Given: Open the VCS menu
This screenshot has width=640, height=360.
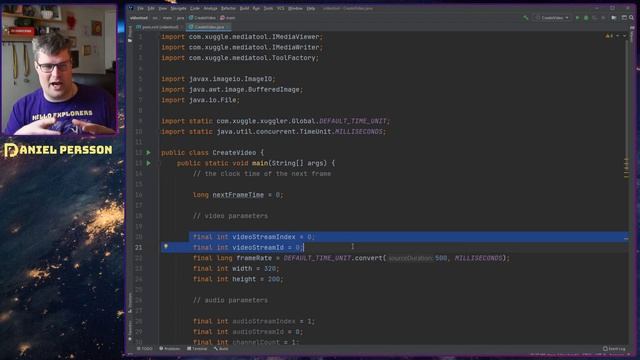Looking at the screenshot, I should coord(280,8).
